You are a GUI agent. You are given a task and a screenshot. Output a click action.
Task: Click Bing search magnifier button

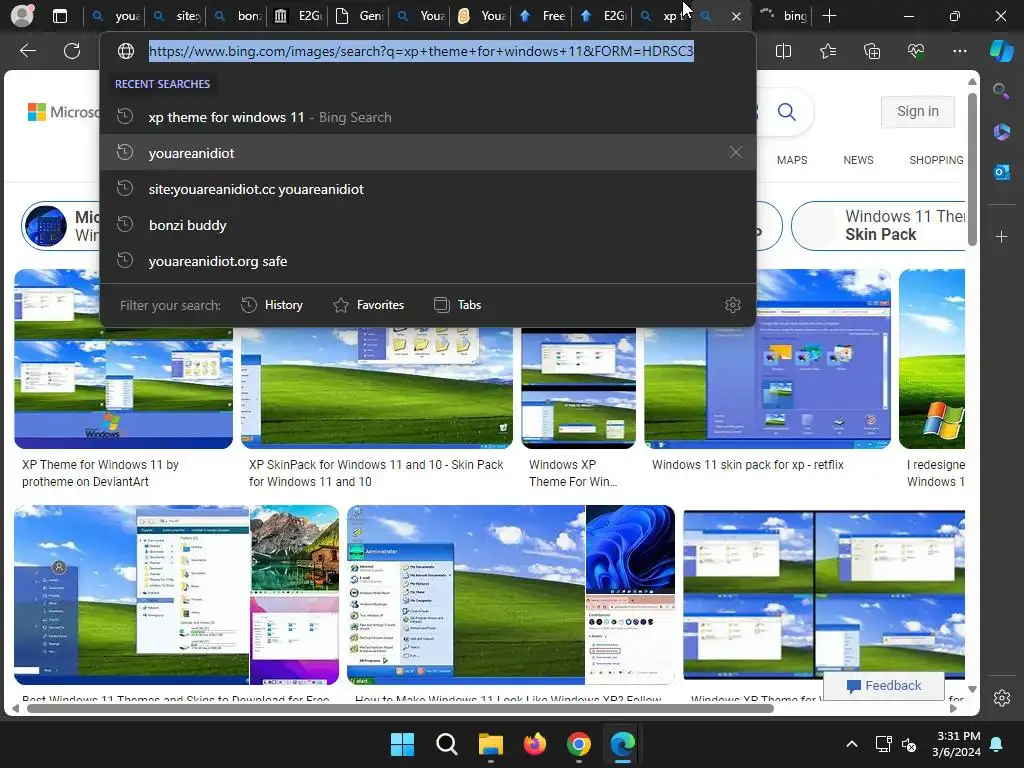(786, 112)
